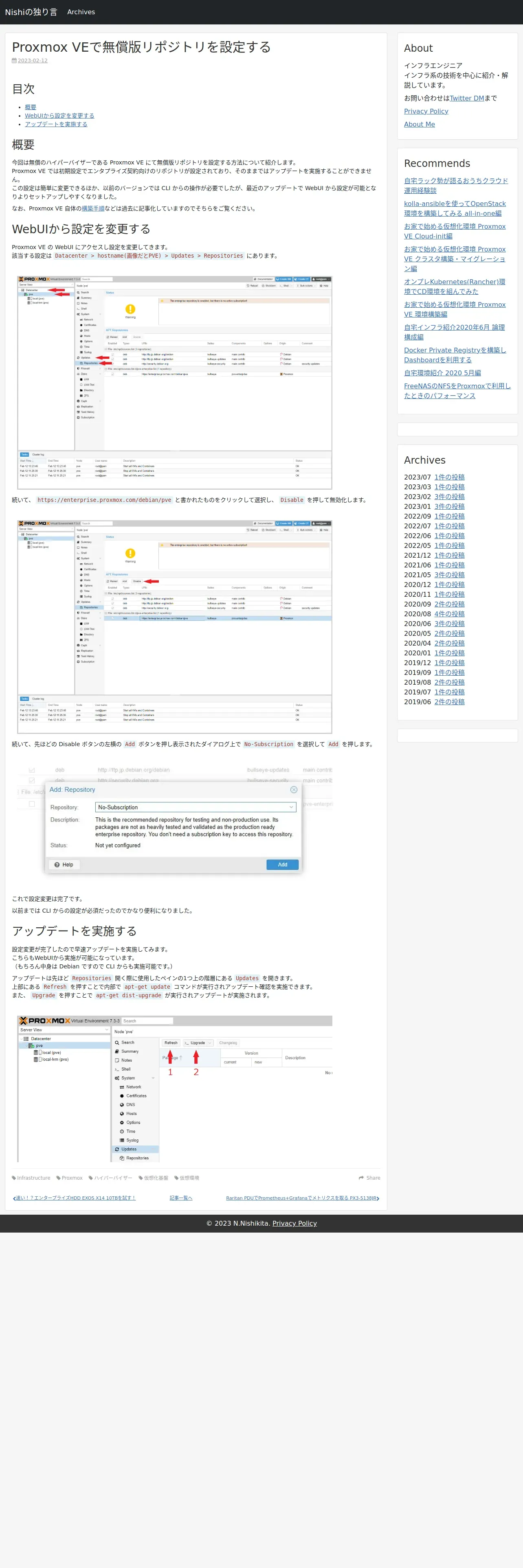Go to previous post about EXOS X14 10TB
523x1568 pixels.
(x=75, y=1198)
